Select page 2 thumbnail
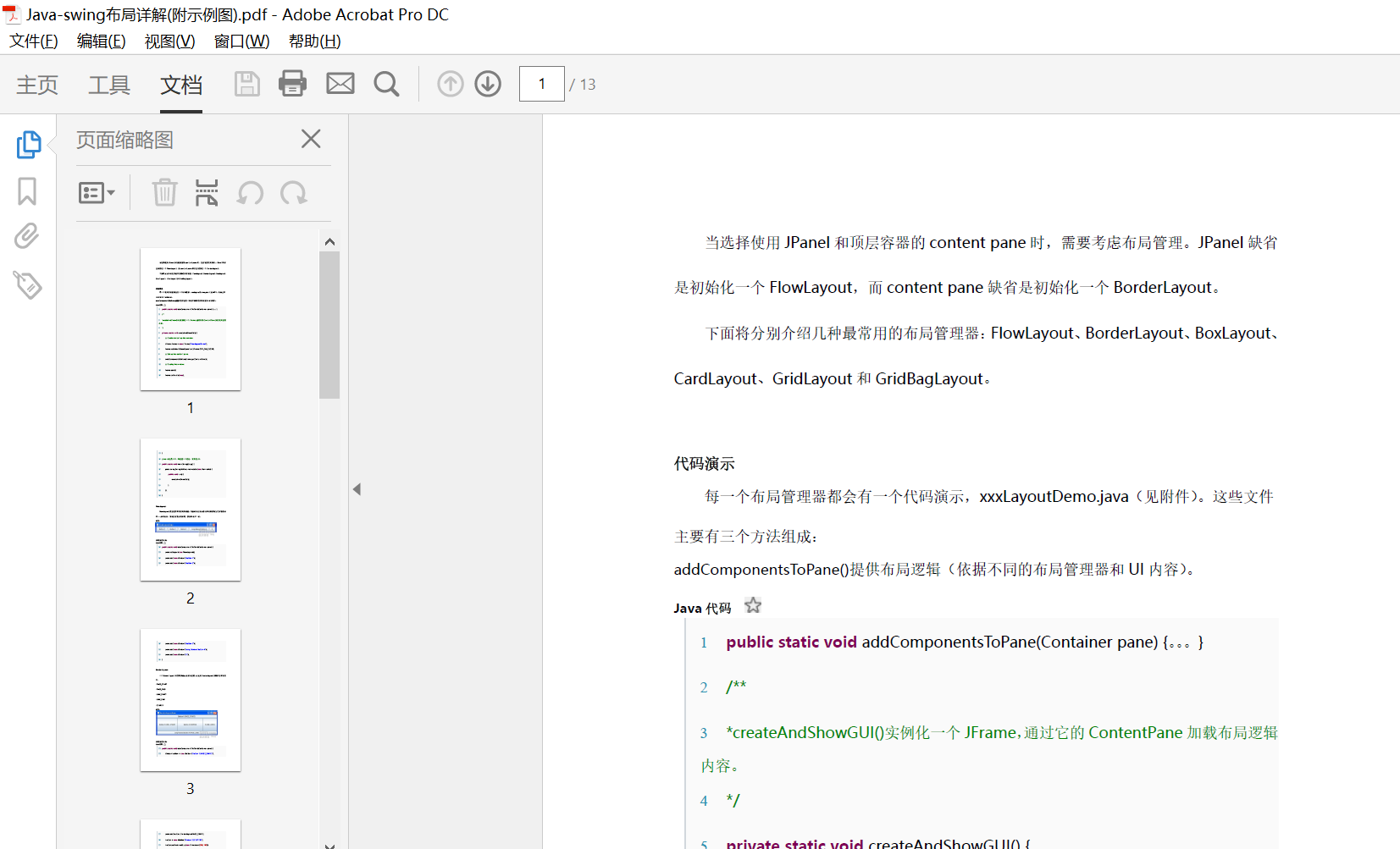This screenshot has height=849, width=1400. [191, 510]
